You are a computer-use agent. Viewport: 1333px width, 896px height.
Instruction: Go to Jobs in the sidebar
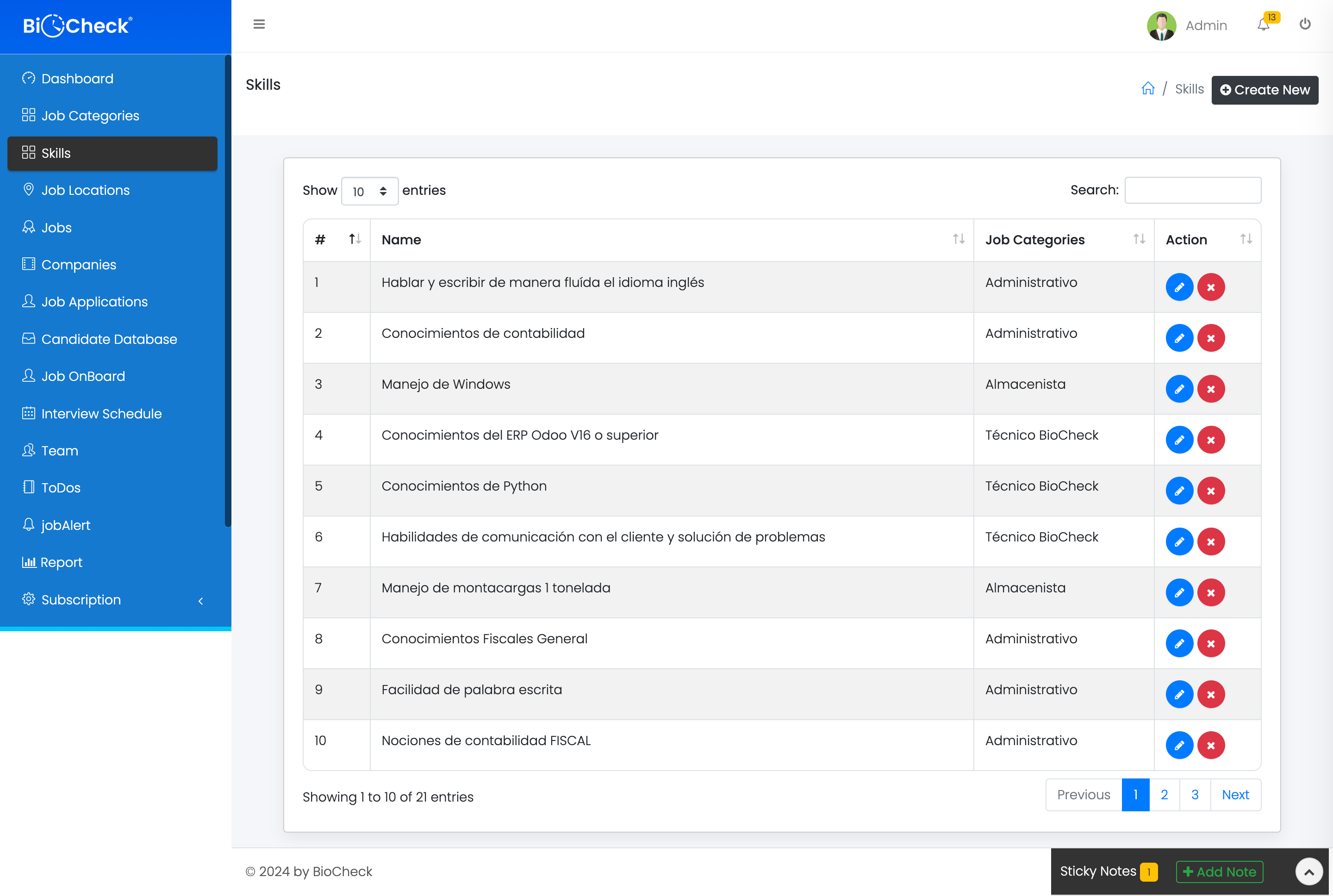112,227
